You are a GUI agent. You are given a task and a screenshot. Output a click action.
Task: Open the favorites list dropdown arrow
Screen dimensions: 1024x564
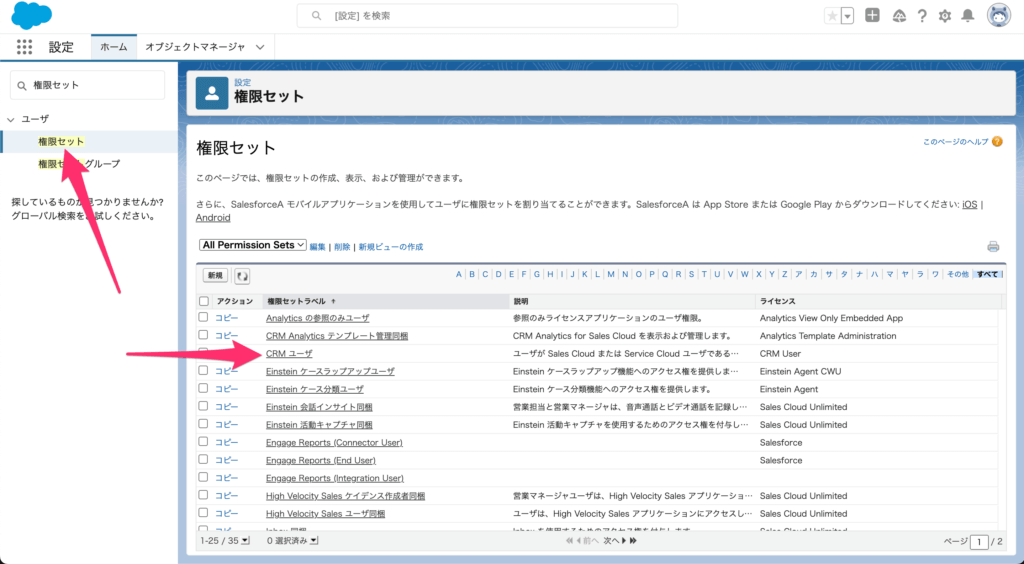point(848,16)
